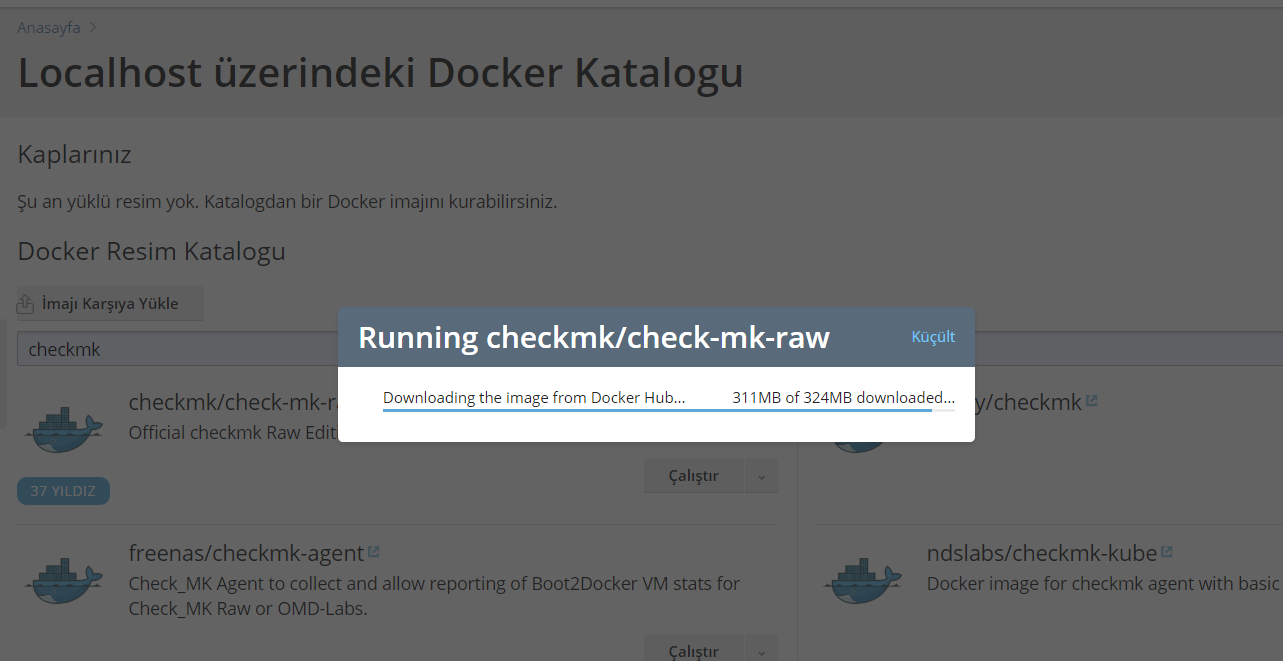Click the Docker Resim Katalogu heading

pyautogui.click(x=152, y=251)
